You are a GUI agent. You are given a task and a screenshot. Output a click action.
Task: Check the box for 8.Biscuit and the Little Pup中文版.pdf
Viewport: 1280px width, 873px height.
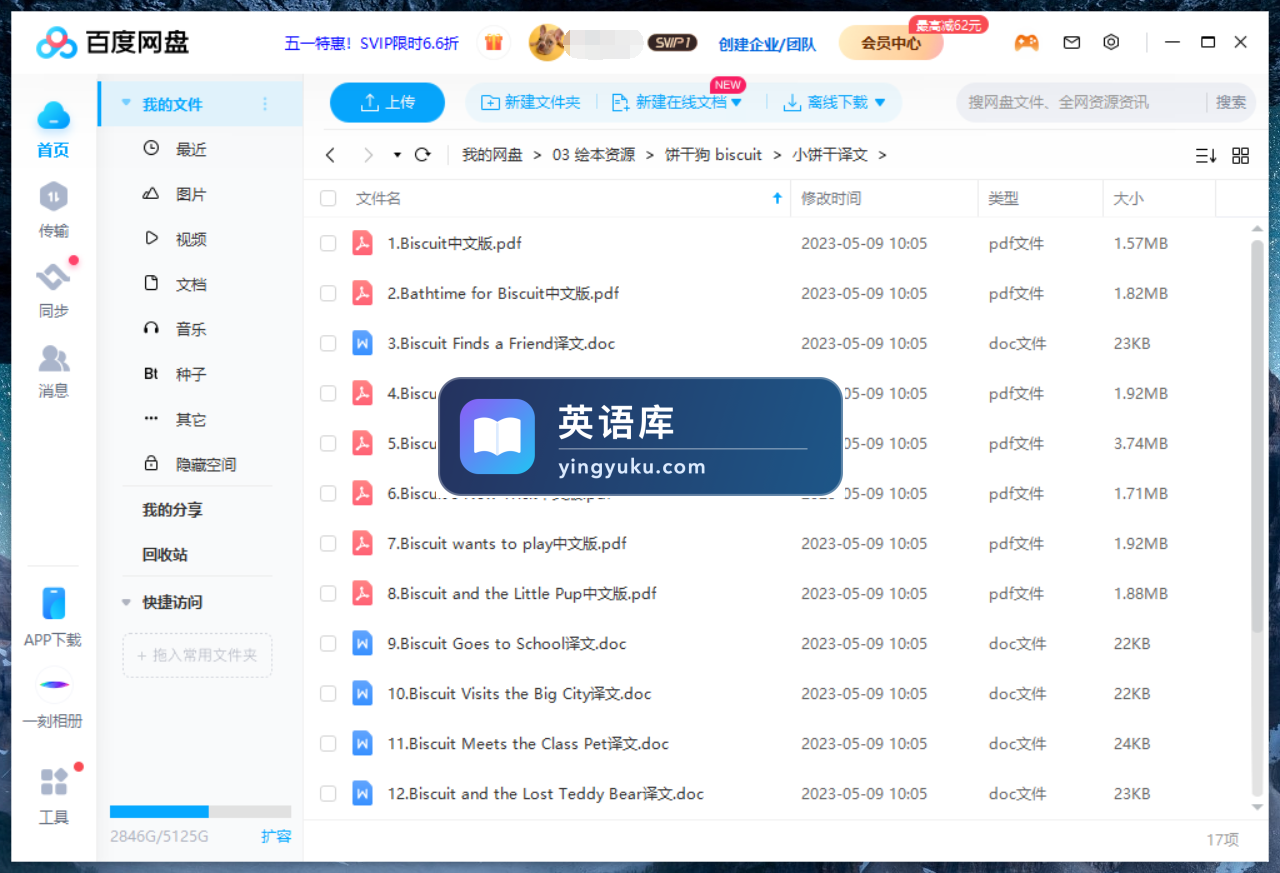point(328,593)
